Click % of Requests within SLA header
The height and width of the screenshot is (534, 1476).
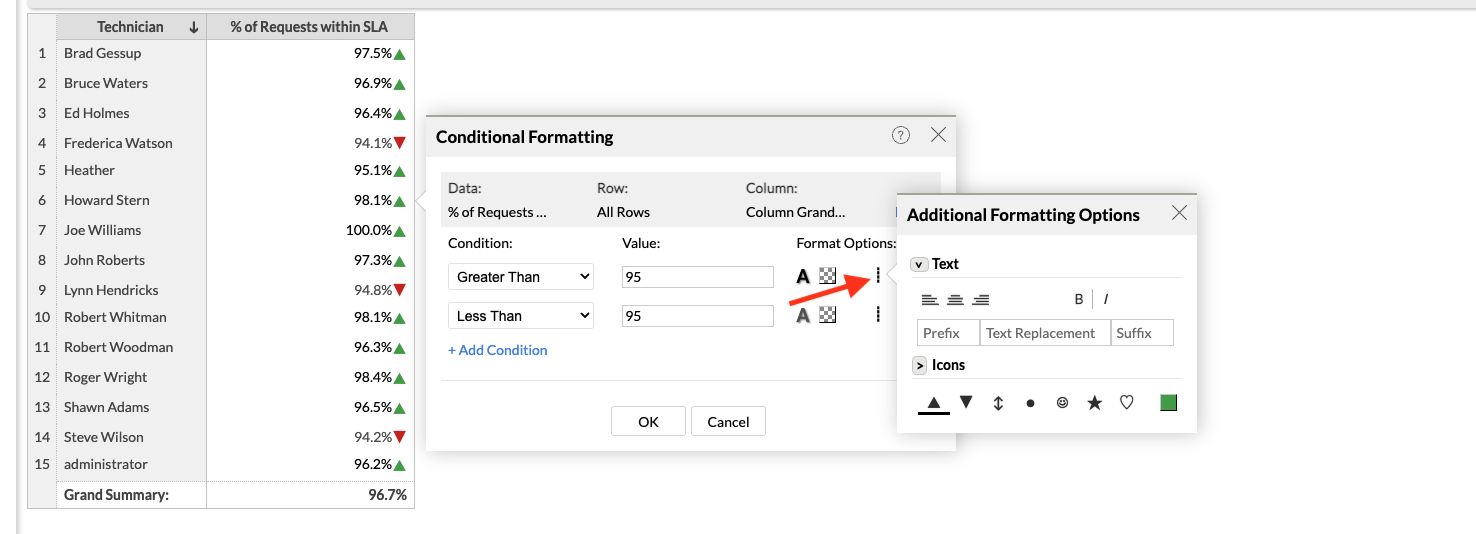(310, 27)
